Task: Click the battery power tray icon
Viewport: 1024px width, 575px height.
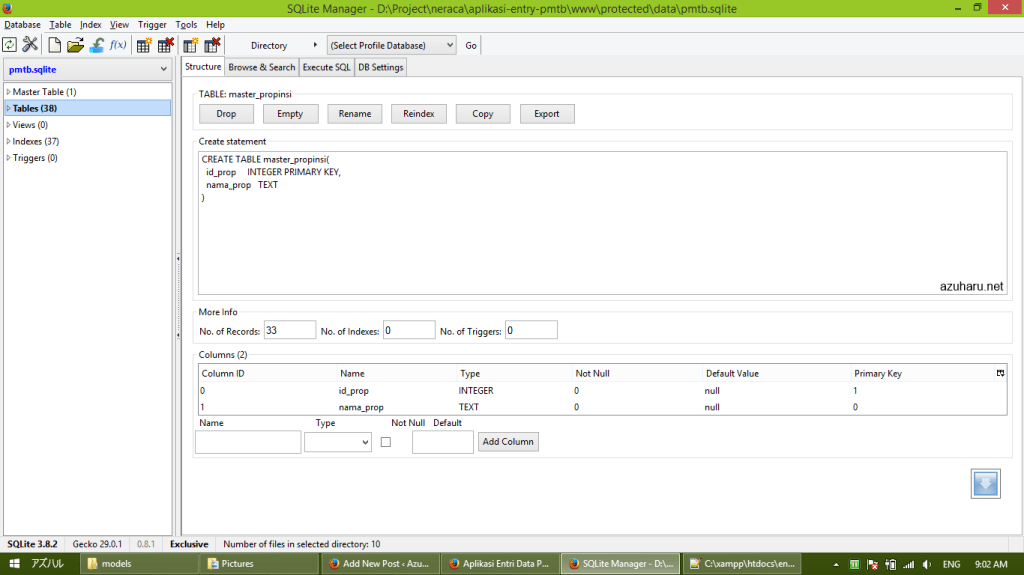Action: (x=890, y=564)
